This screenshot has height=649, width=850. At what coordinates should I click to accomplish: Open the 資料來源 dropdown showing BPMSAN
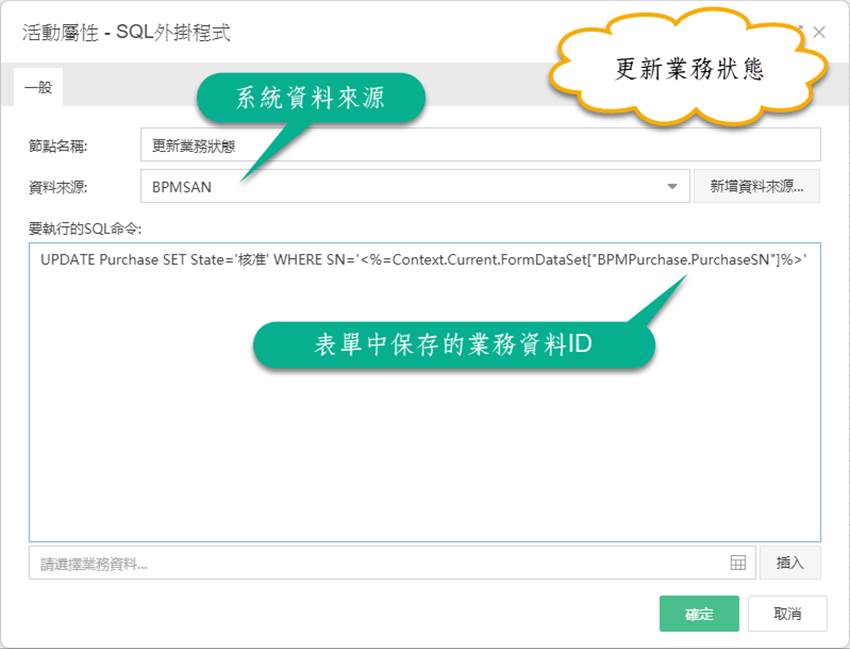(x=415, y=186)
